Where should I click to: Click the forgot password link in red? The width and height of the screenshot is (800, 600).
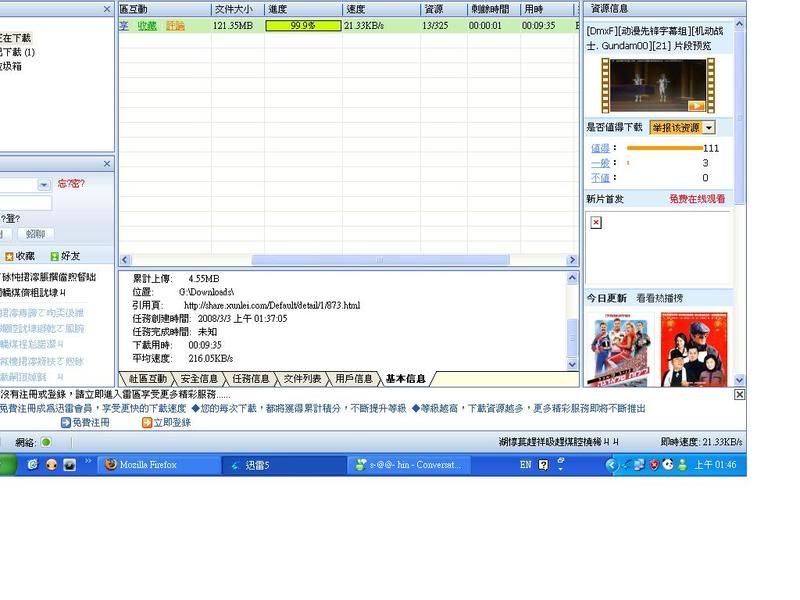coord(71,184)
